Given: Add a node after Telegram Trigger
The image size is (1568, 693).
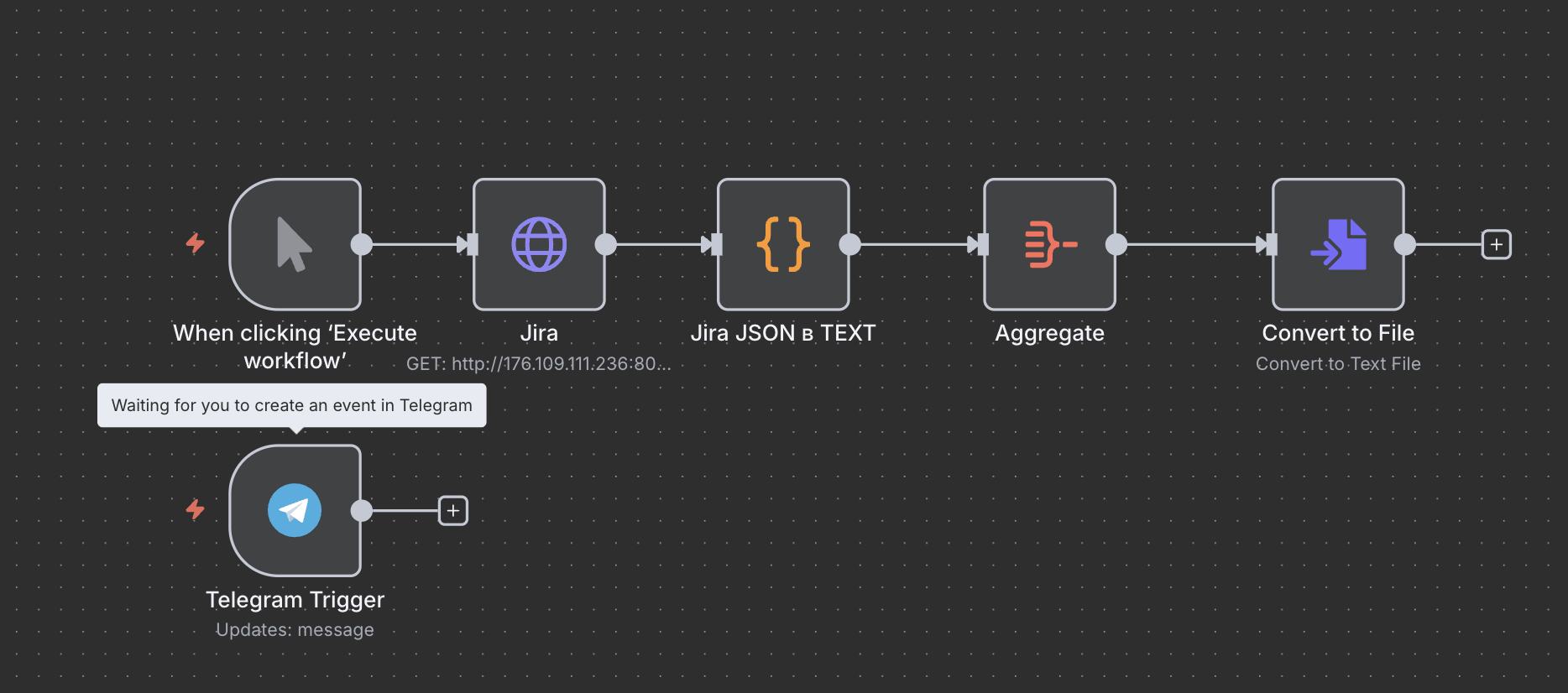Looking at the screenshot, I should [453, 511].
